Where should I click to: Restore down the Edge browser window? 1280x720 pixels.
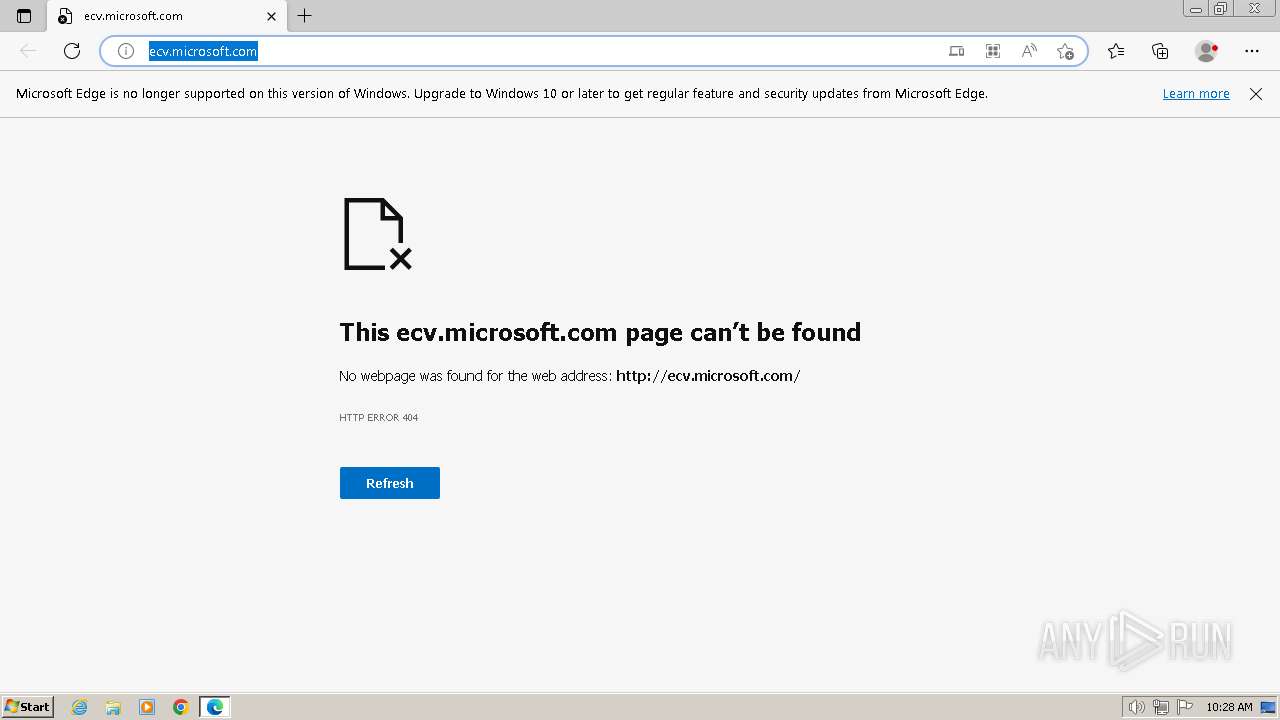(x=1221, y=9)
